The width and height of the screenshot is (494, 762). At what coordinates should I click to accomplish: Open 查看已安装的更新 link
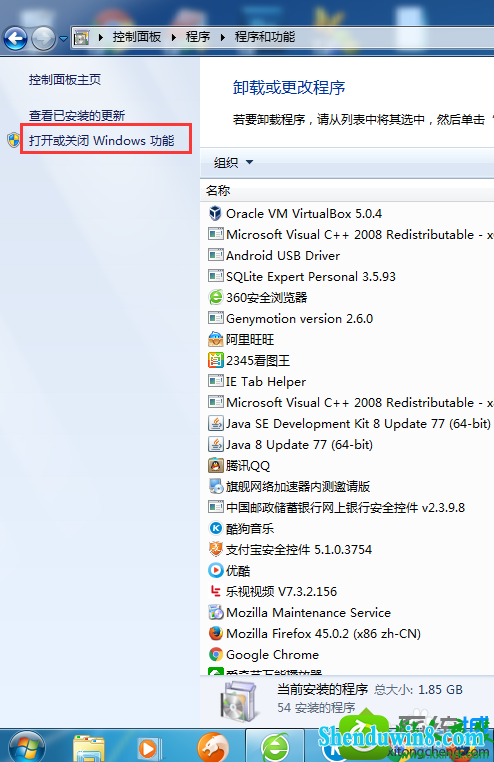pos(77,116)
